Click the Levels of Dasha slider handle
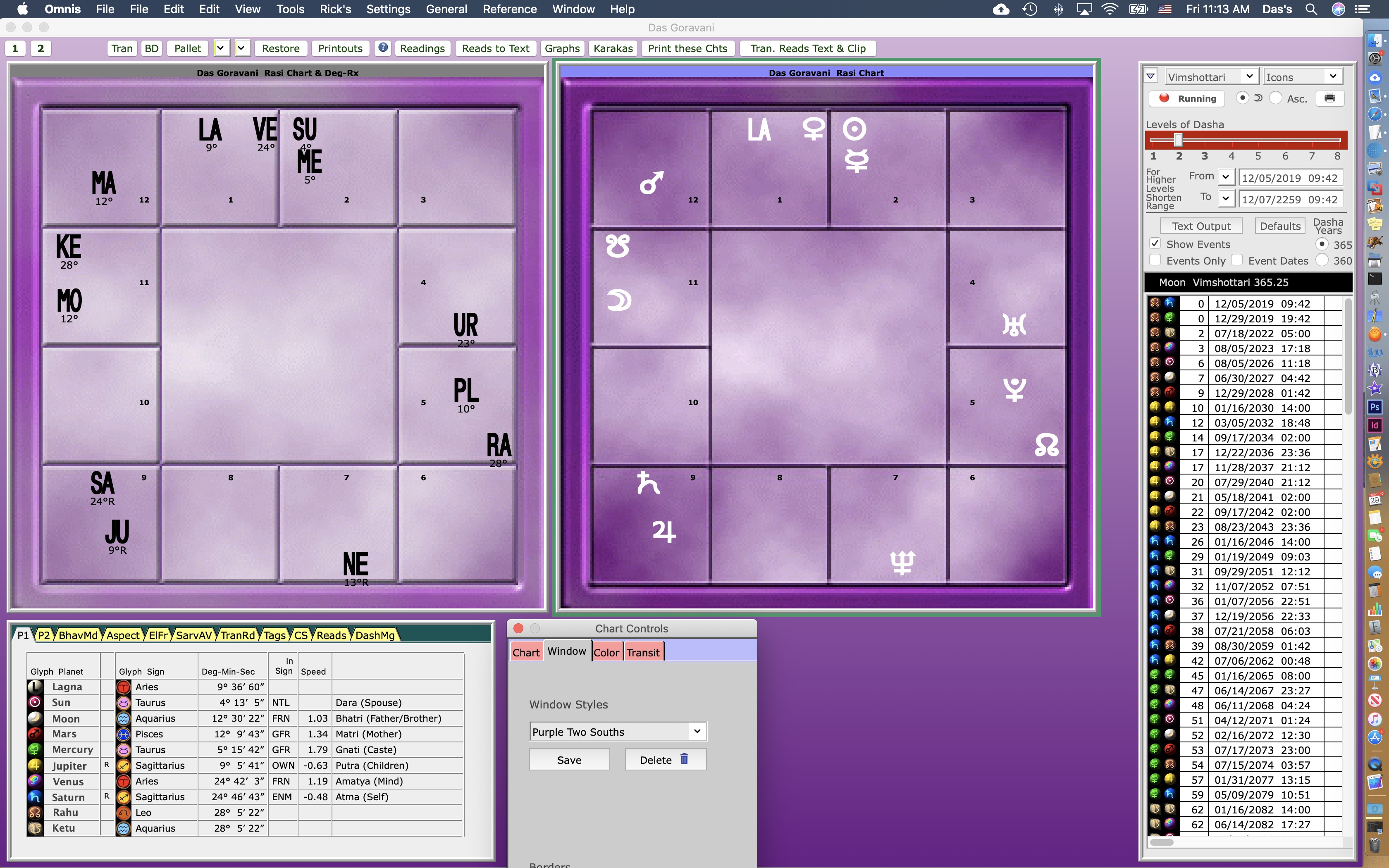 pyautogui.click(x=1178, y=140)
